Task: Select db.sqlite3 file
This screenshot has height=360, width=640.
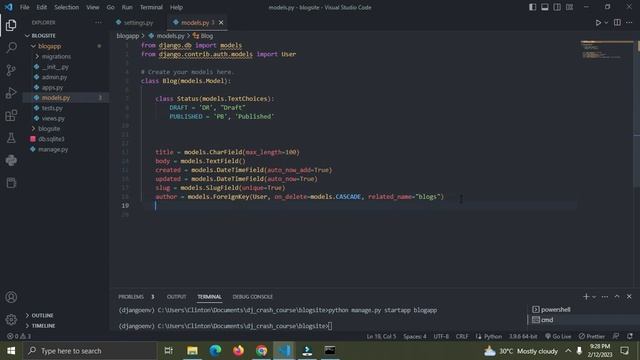Action: 65,139
